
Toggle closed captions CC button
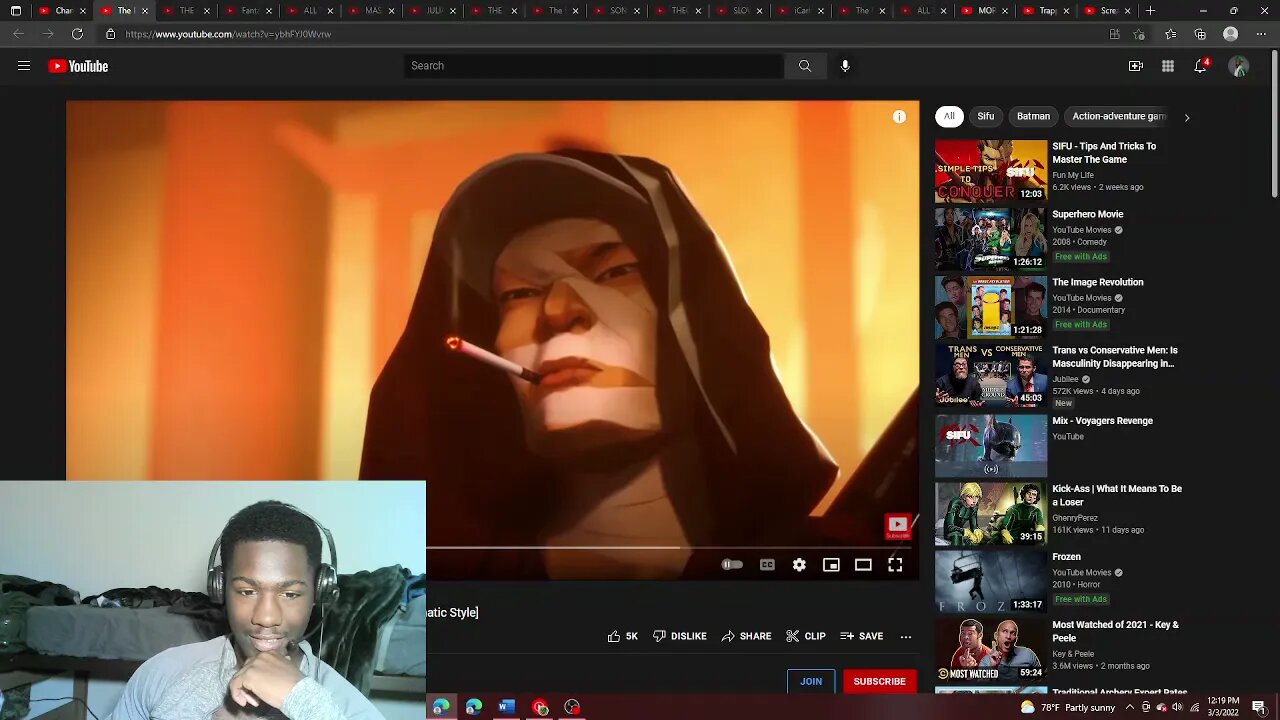coord(767,565)
